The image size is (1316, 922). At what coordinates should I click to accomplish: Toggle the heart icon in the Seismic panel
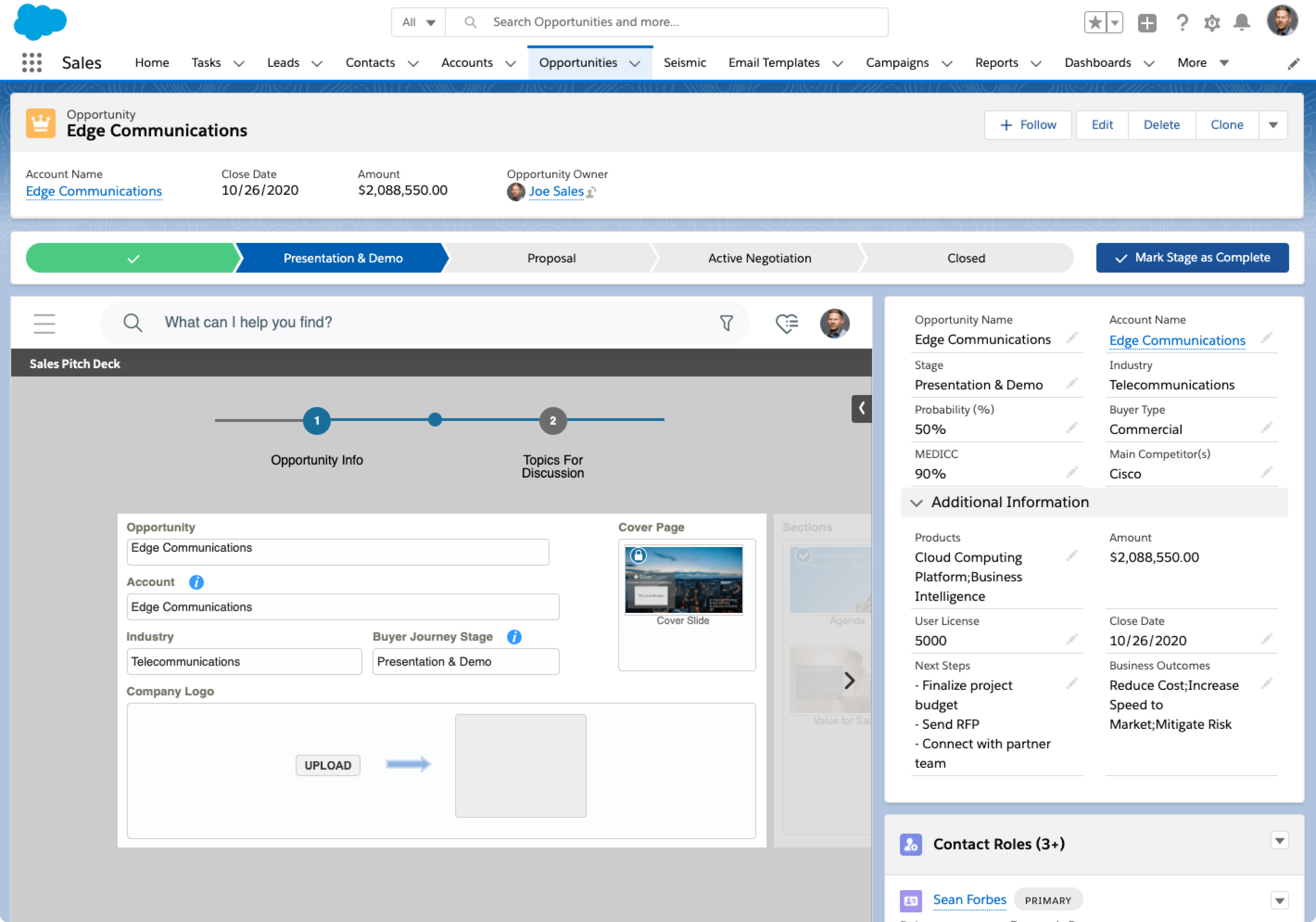(787, 322)
